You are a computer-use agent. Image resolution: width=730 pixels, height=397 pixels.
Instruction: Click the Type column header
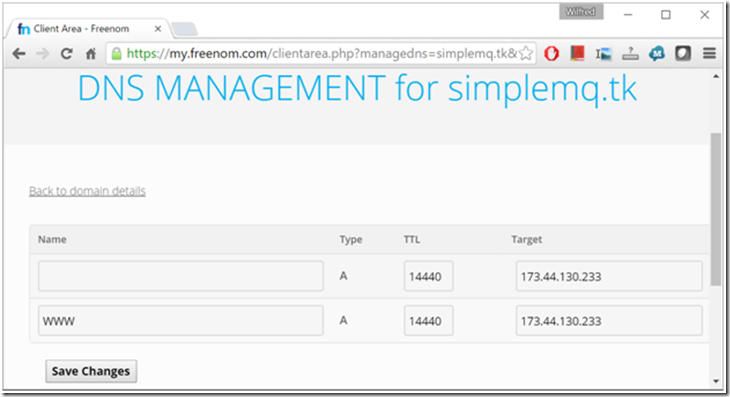[351, 239]
